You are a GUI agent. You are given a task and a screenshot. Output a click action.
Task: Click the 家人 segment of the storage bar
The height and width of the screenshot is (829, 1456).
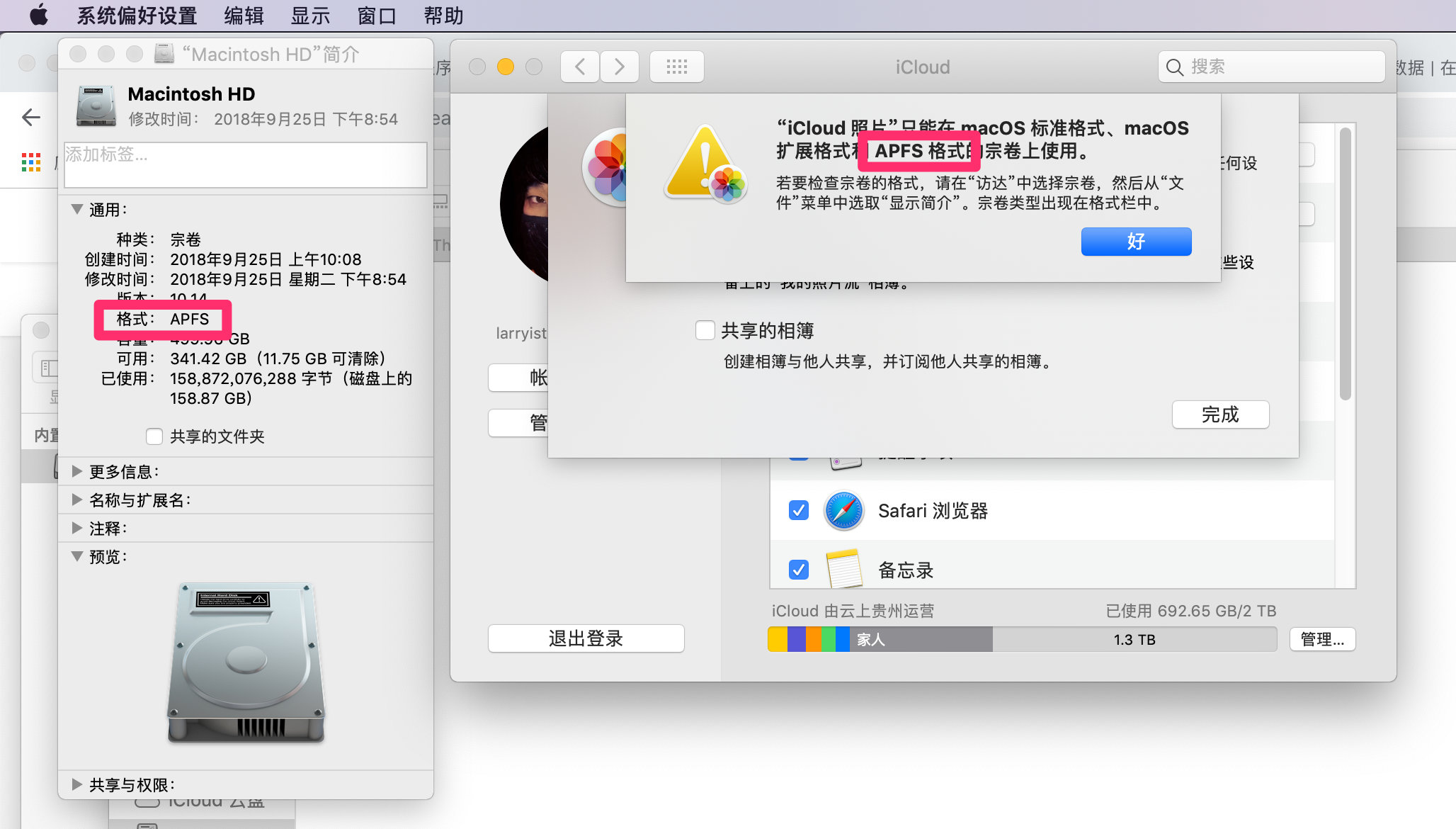(921, 639)
